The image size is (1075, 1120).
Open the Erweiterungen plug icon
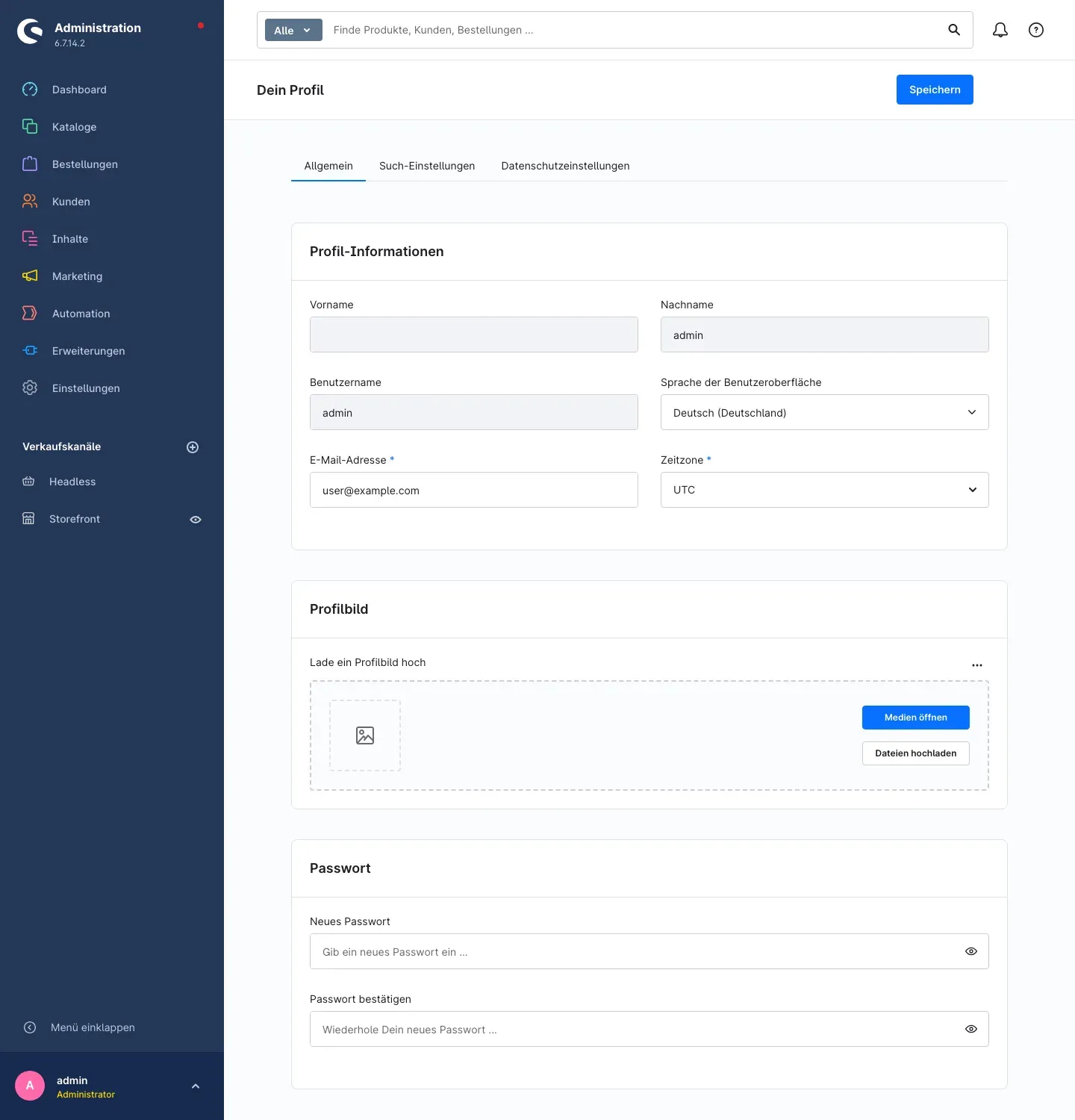pyautogui.click(x=30, y=351)
